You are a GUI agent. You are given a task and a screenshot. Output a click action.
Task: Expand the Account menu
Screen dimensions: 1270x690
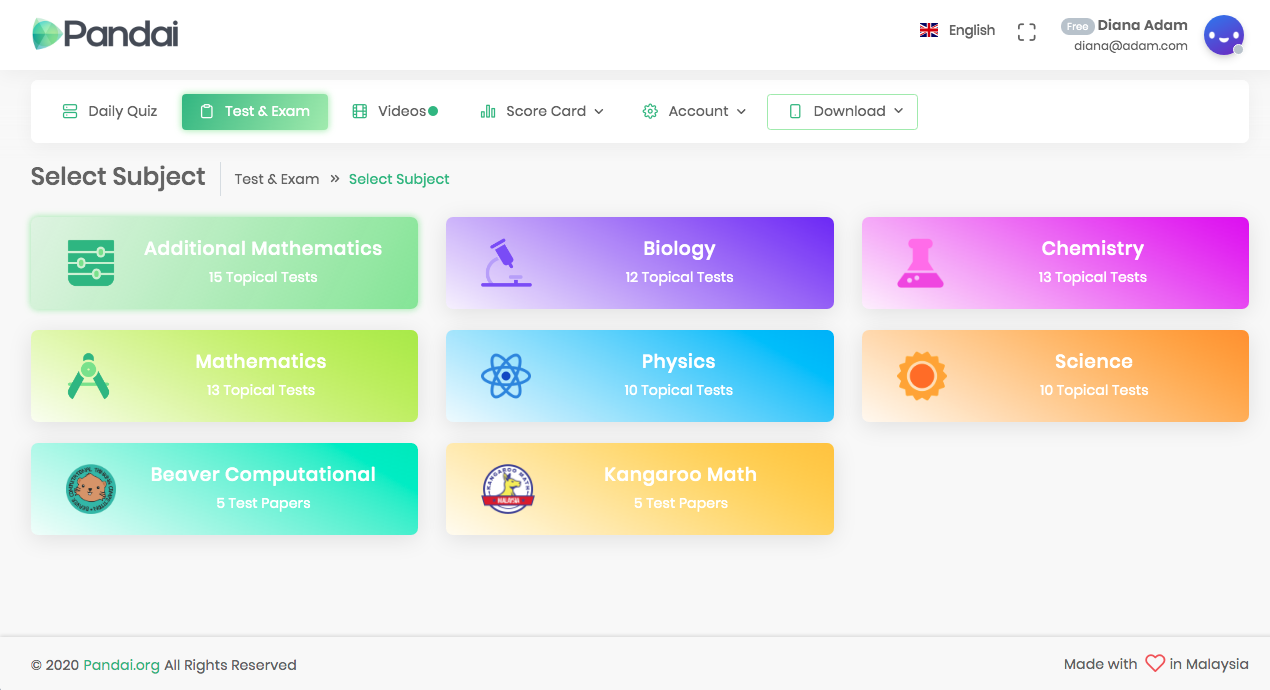pyautogui.click(x=694, y=111)
